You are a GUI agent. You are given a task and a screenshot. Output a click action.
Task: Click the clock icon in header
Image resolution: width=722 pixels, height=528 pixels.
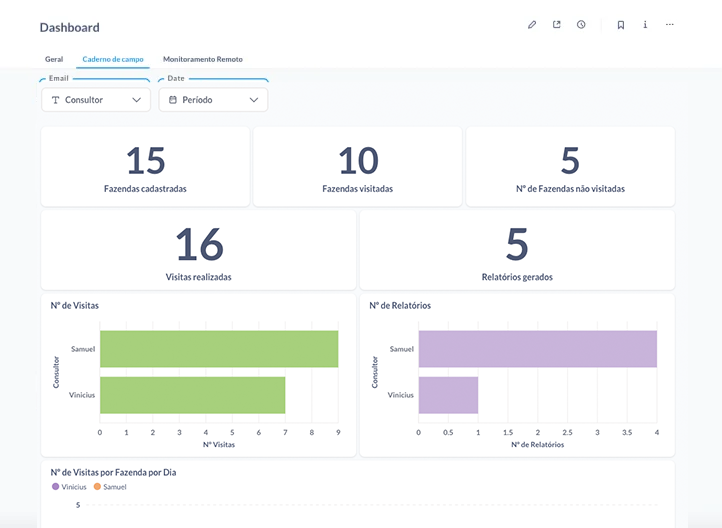pyautogui.click(x=581, y=25)
